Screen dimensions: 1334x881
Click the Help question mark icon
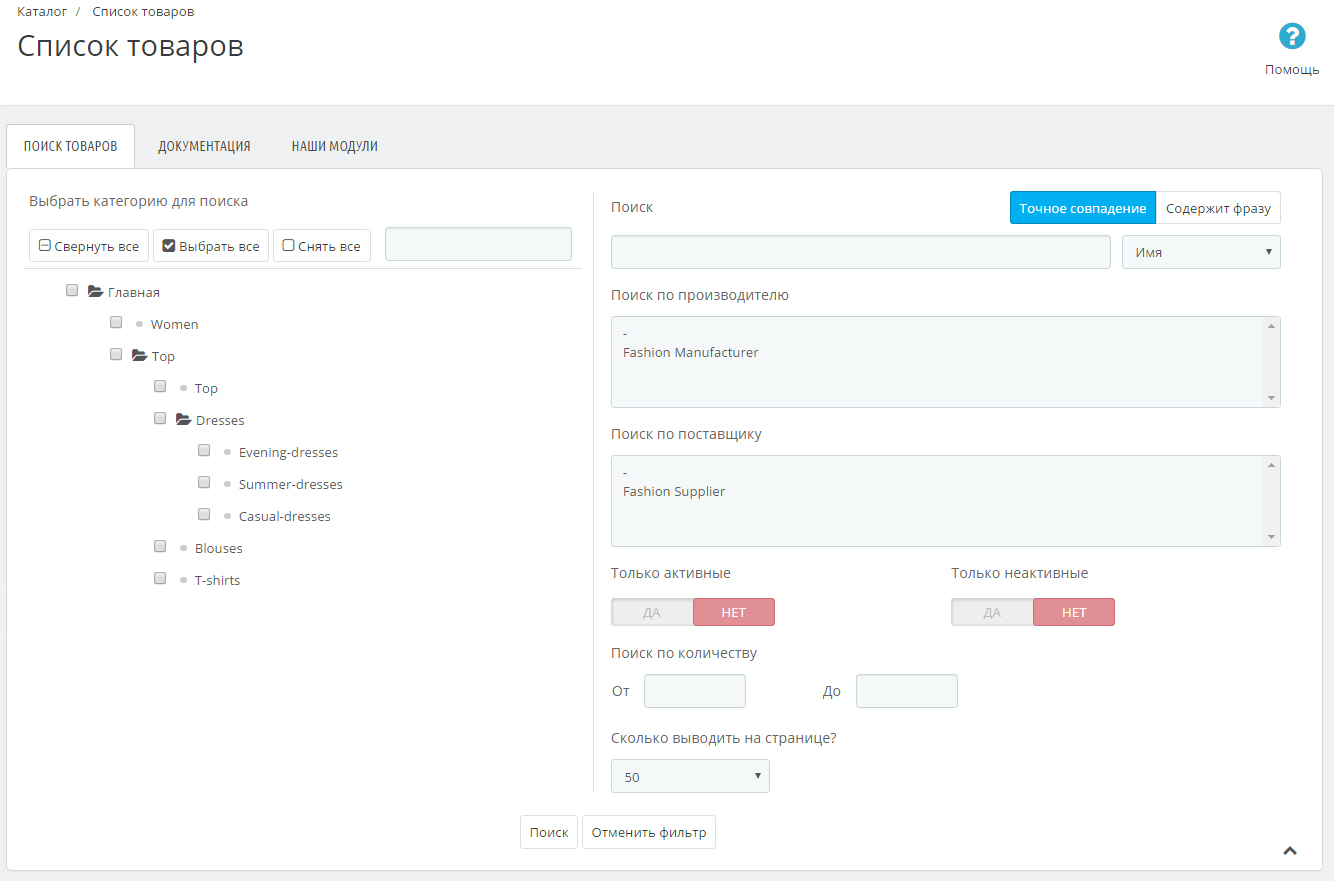click(1292, 37)
